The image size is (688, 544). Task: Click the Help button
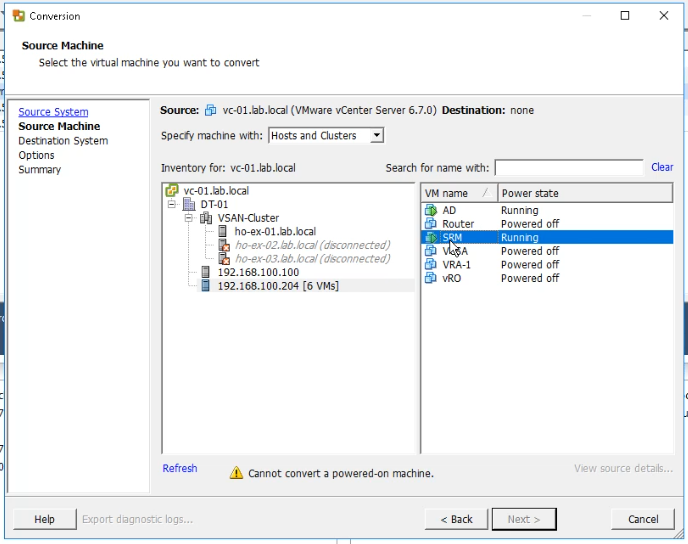[44, 519]
